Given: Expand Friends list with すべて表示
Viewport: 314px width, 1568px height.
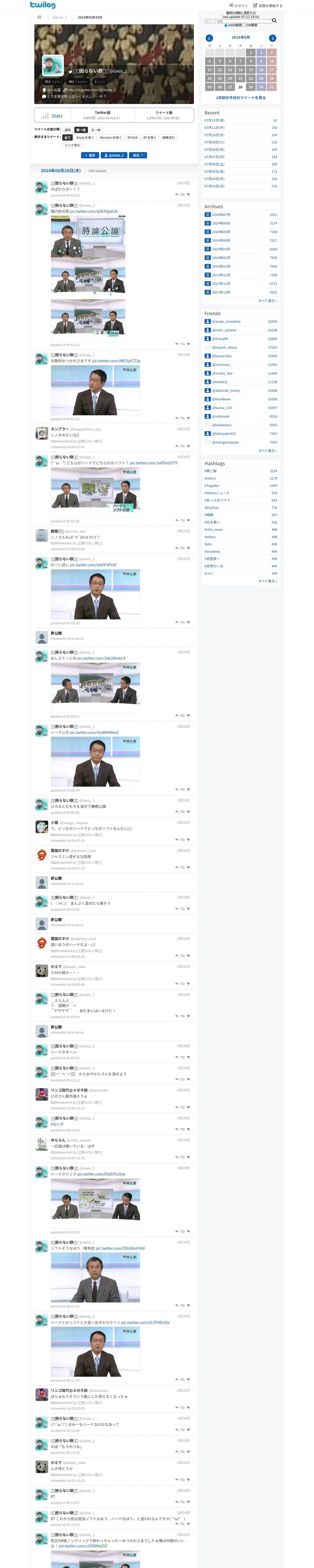Looking at the screenshot, I should 268,451.
